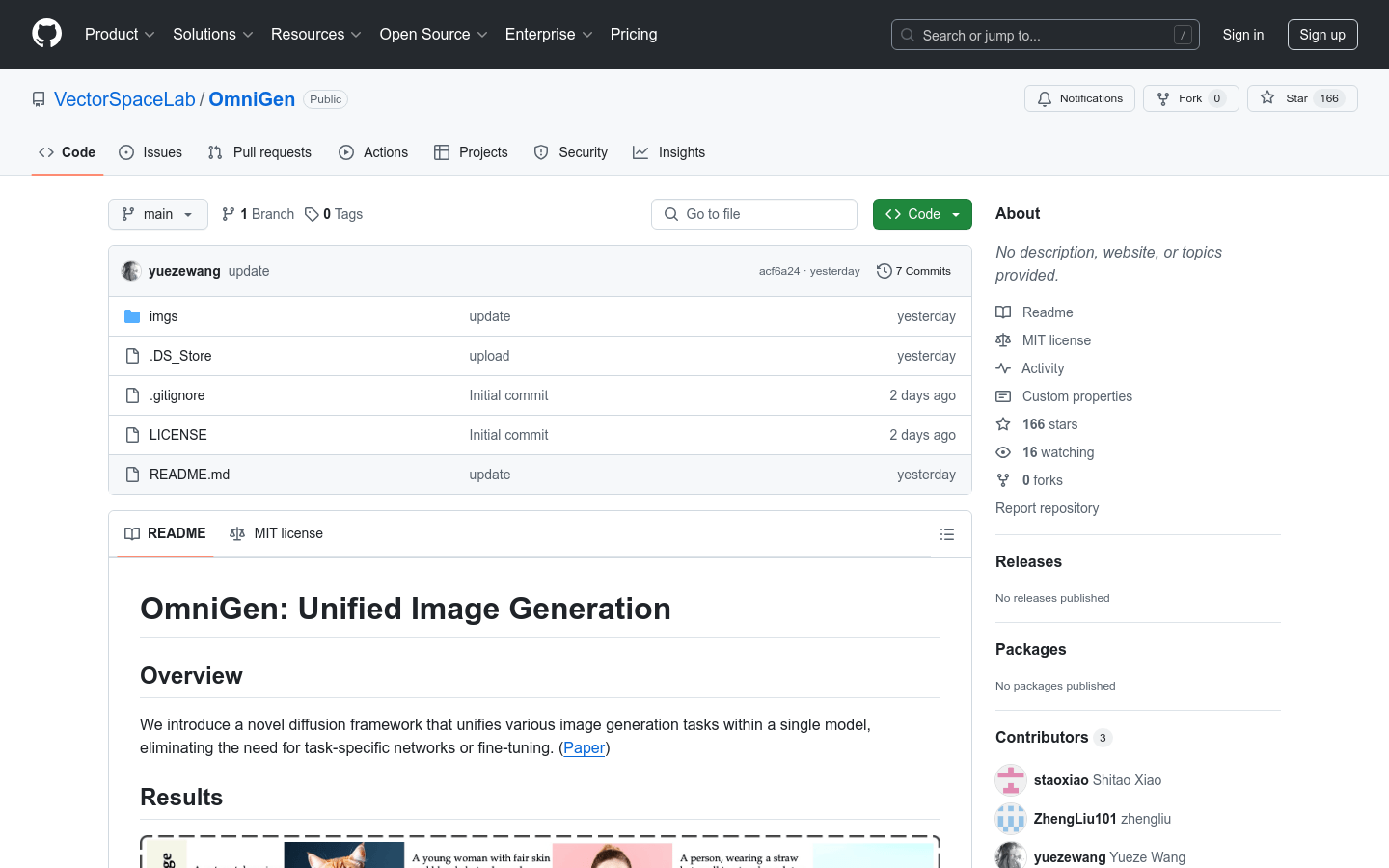View the 1 Branch list
The height and width of the screenshot is (868, 1389).
258,214
